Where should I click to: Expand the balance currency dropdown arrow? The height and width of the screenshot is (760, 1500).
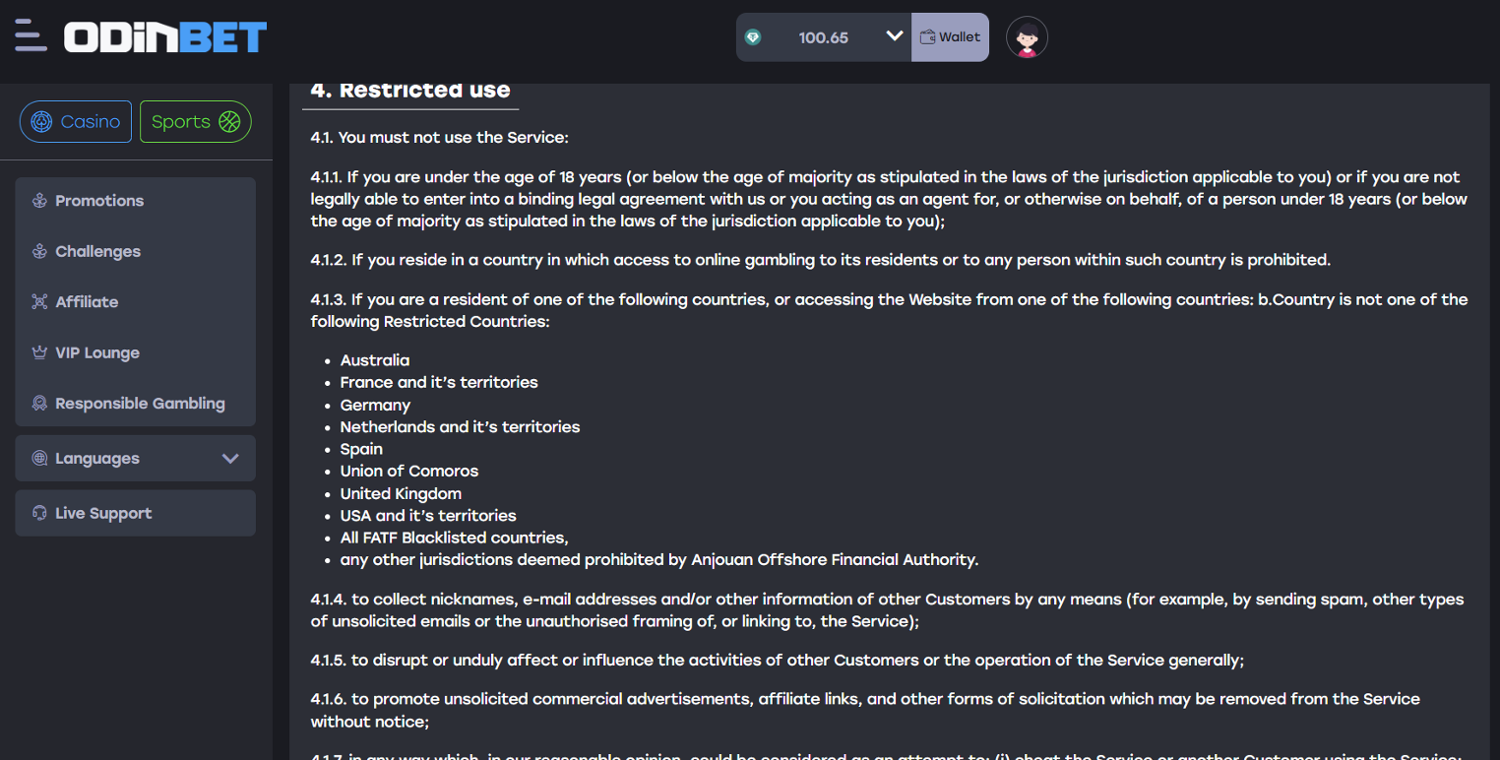pyautogui.click(x=894, y=37)
